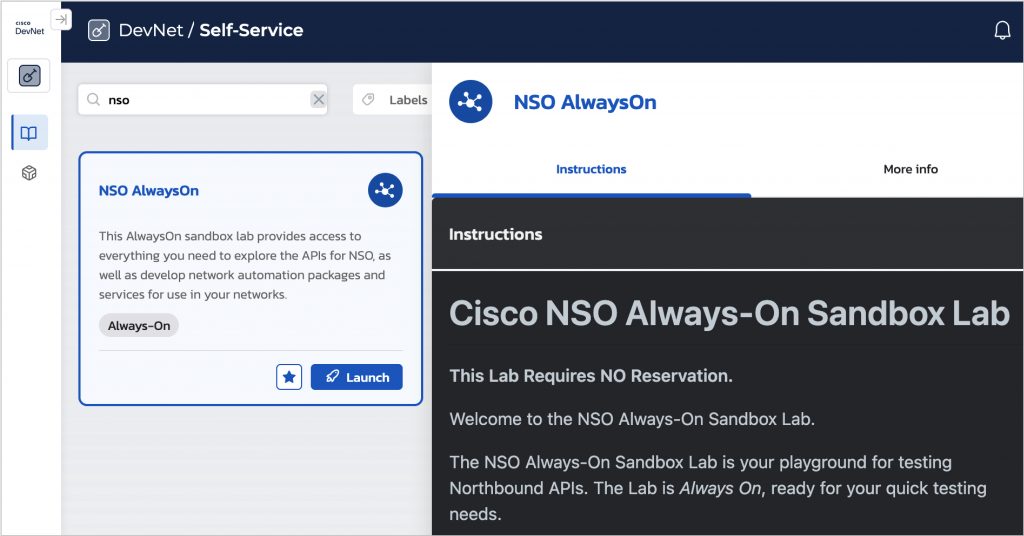Image resolution: width=1024 pixels, height=536 pixels.
Task: Click the Self-Service key icon in header
Action: [99, 30]
